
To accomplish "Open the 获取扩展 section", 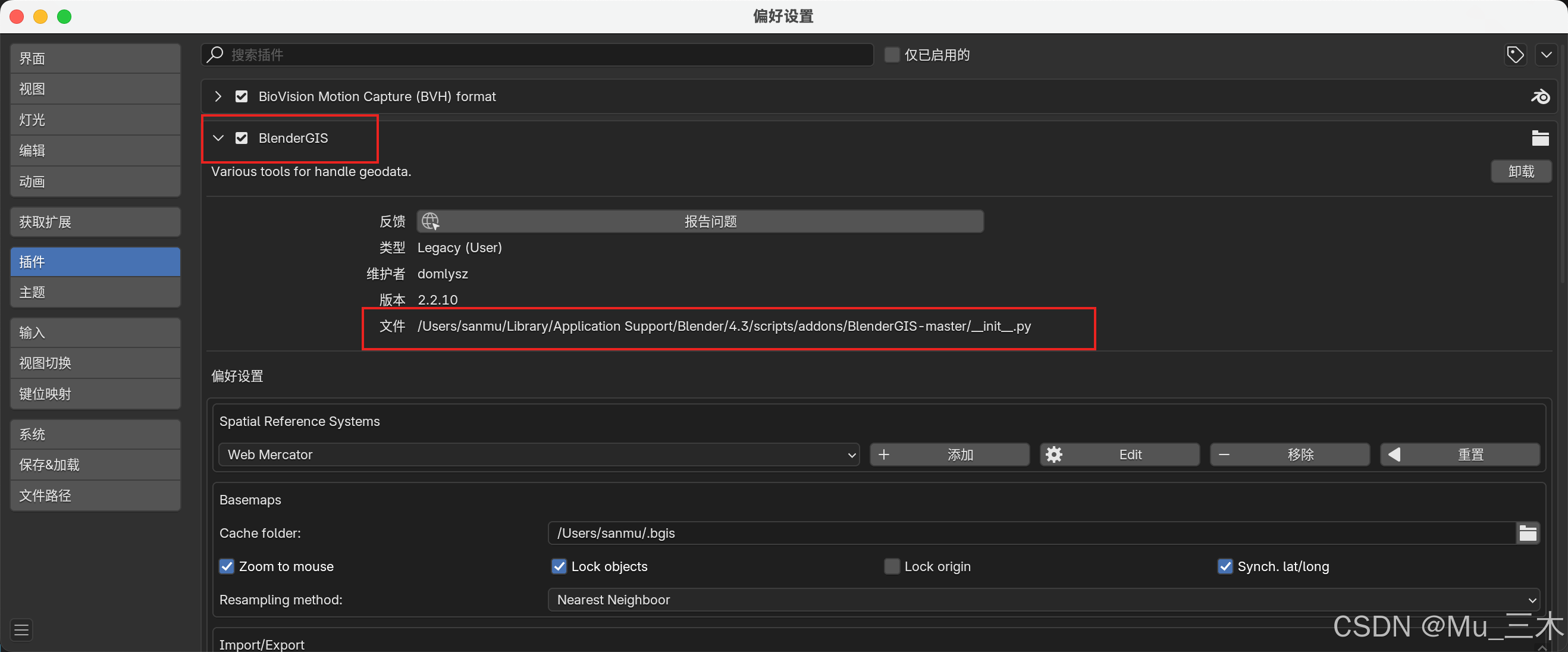I will (x=95, y=222).
